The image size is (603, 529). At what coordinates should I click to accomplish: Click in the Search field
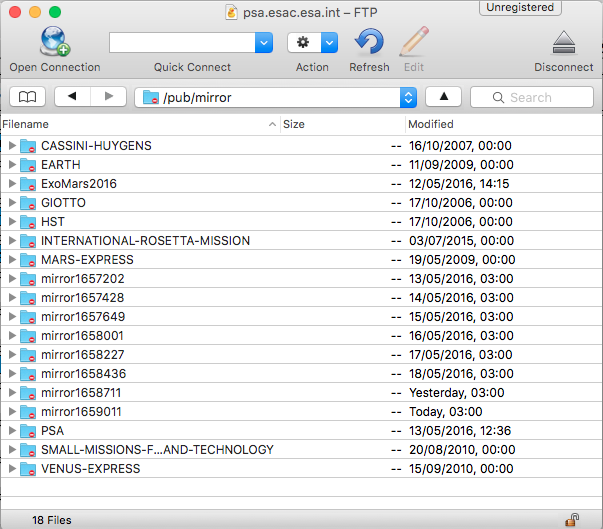[x=531, y=97]
